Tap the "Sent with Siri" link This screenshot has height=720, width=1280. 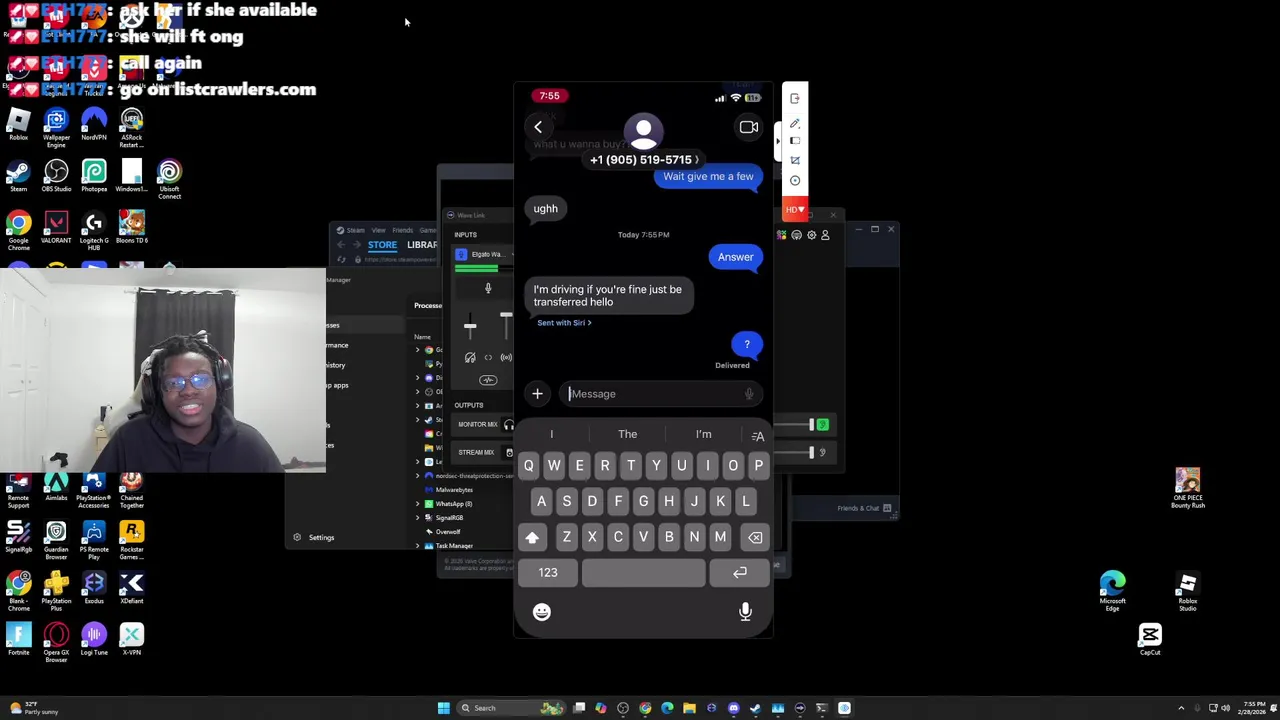tap(564, 323)
